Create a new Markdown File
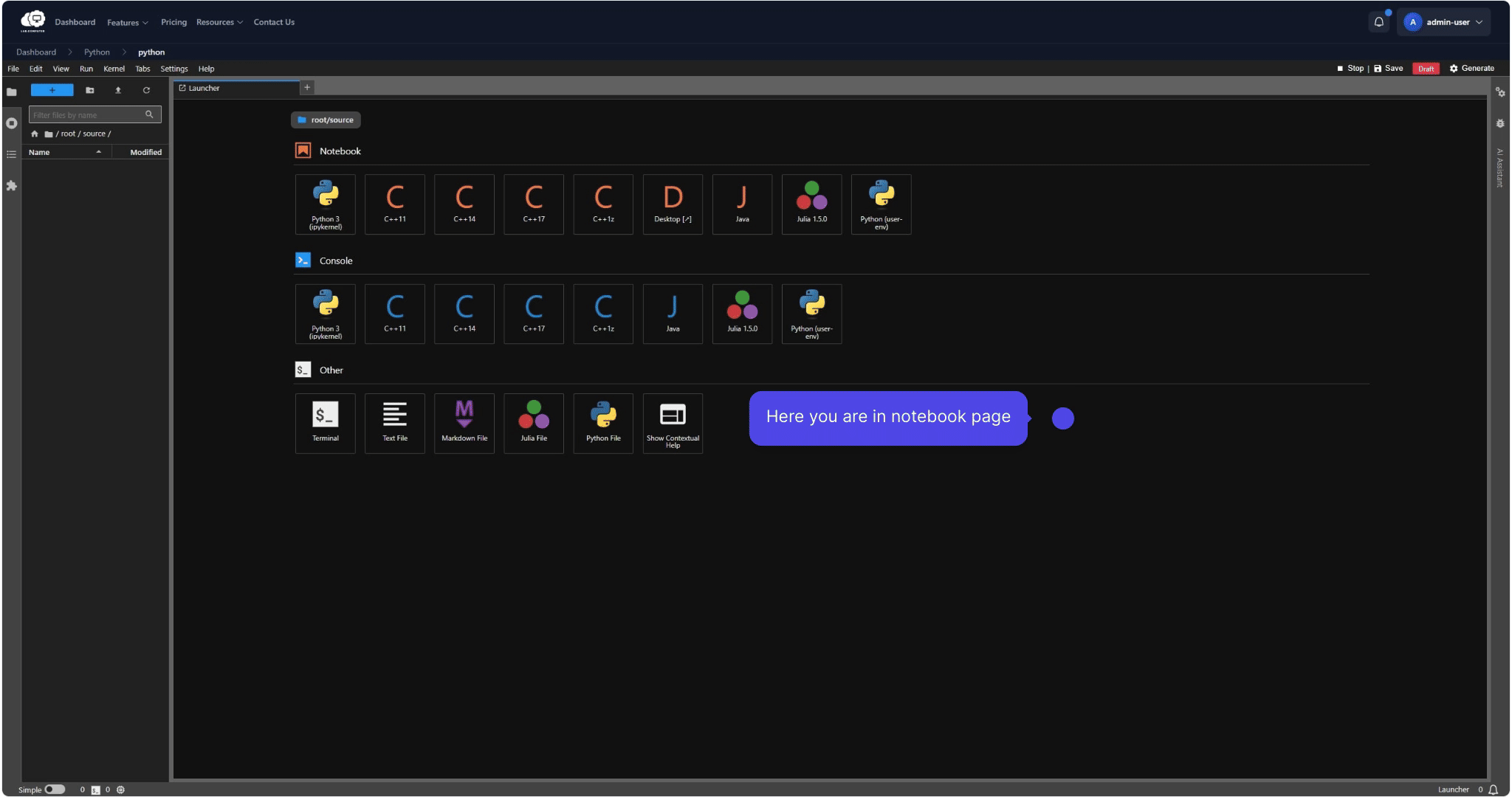The height and width of the screenshot is (797, 1512). pos(464,424)
